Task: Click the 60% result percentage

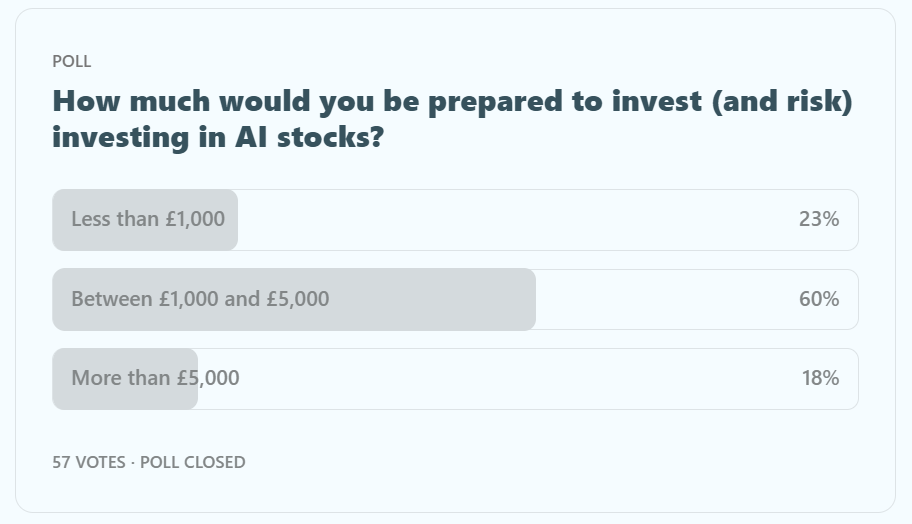Action: [x=818, y=299]
